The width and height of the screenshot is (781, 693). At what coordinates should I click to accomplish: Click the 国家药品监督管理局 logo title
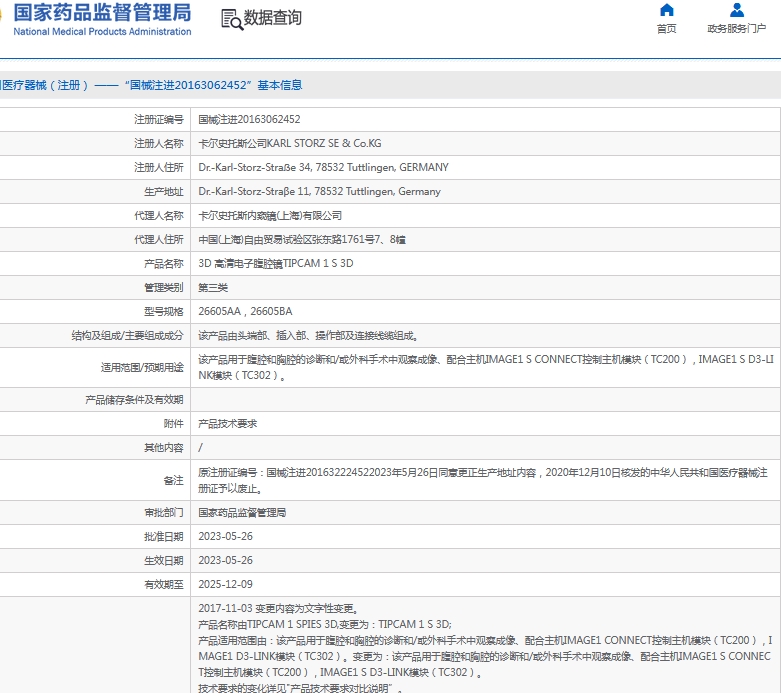pos(102,12)
